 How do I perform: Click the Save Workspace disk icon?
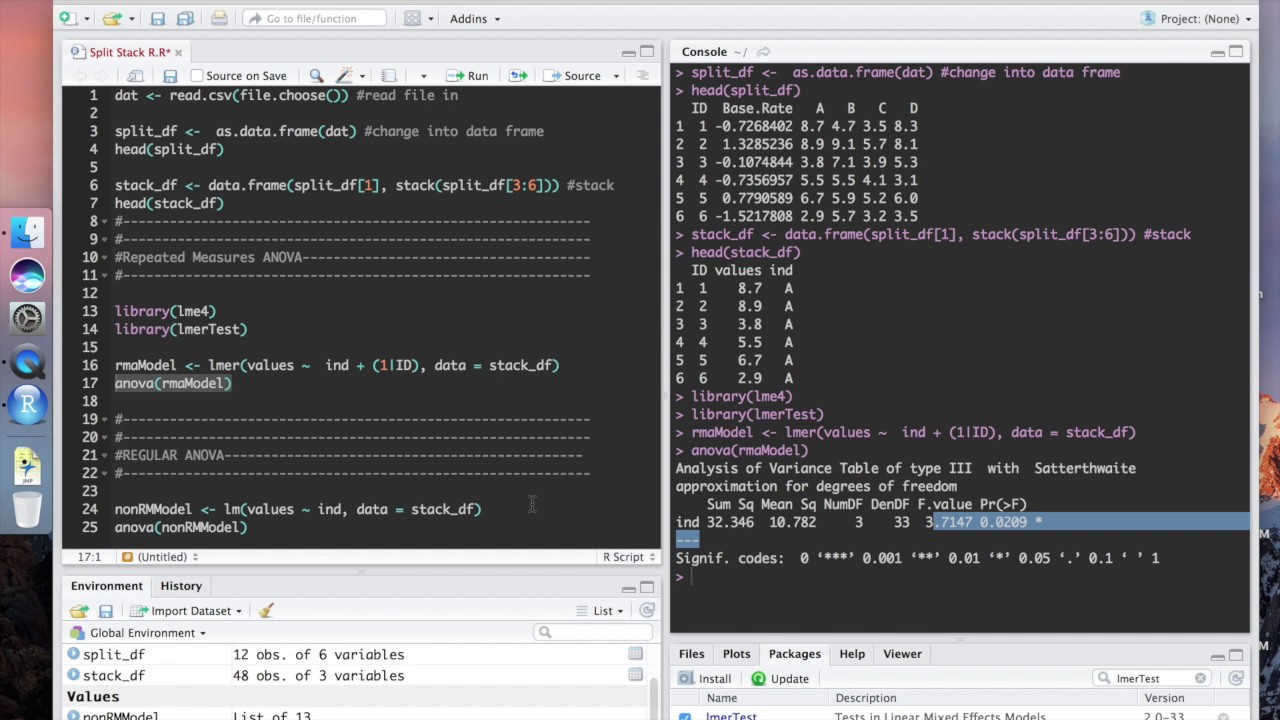tap(105, 611)
